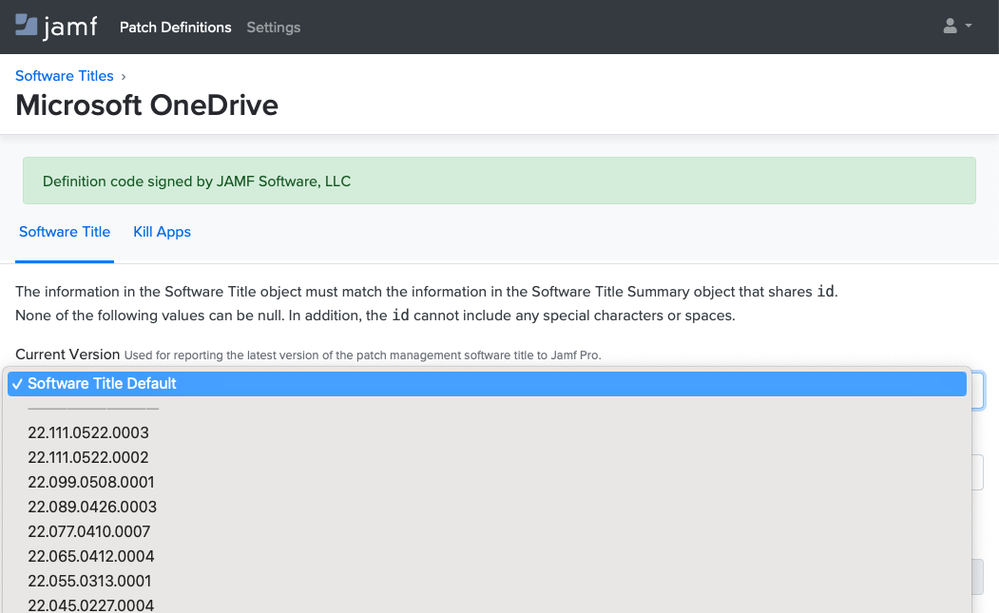Switch to the Kill Apps tab
Screen dimensions: 999x613
[x=162, y=232]
